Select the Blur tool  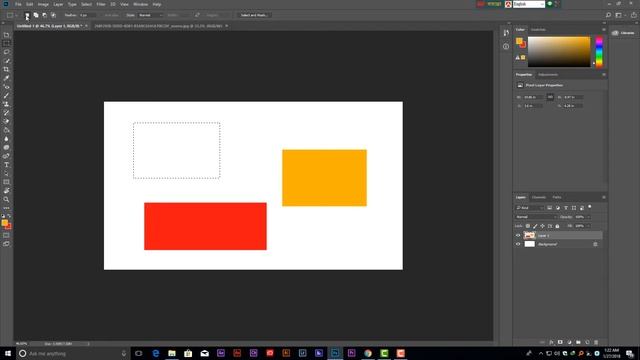point(6,139)
